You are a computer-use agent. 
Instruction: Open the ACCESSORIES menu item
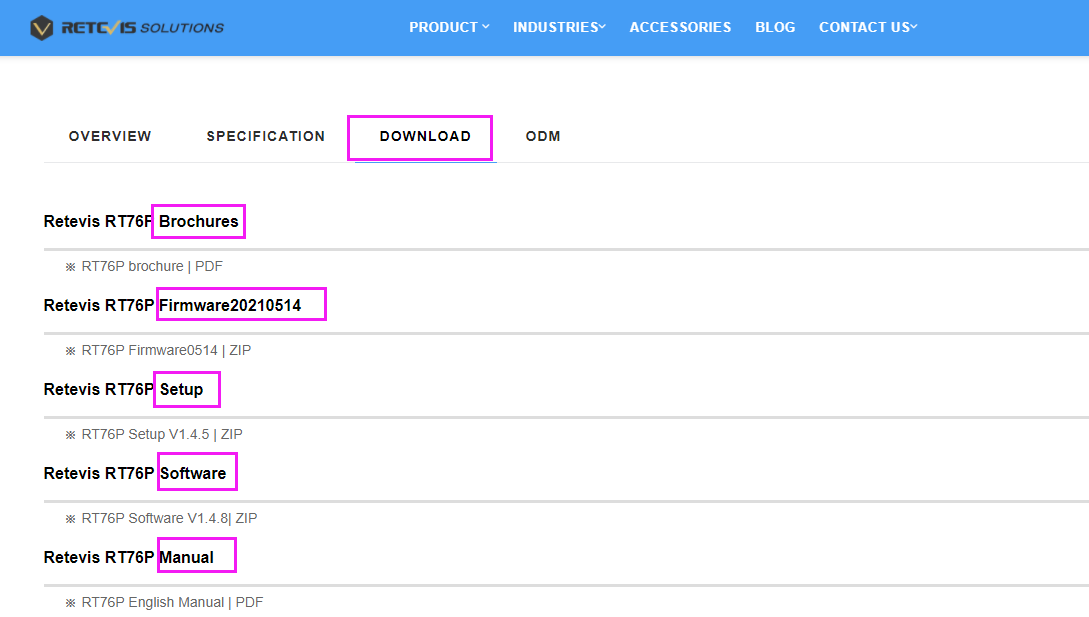coord(680,27)
